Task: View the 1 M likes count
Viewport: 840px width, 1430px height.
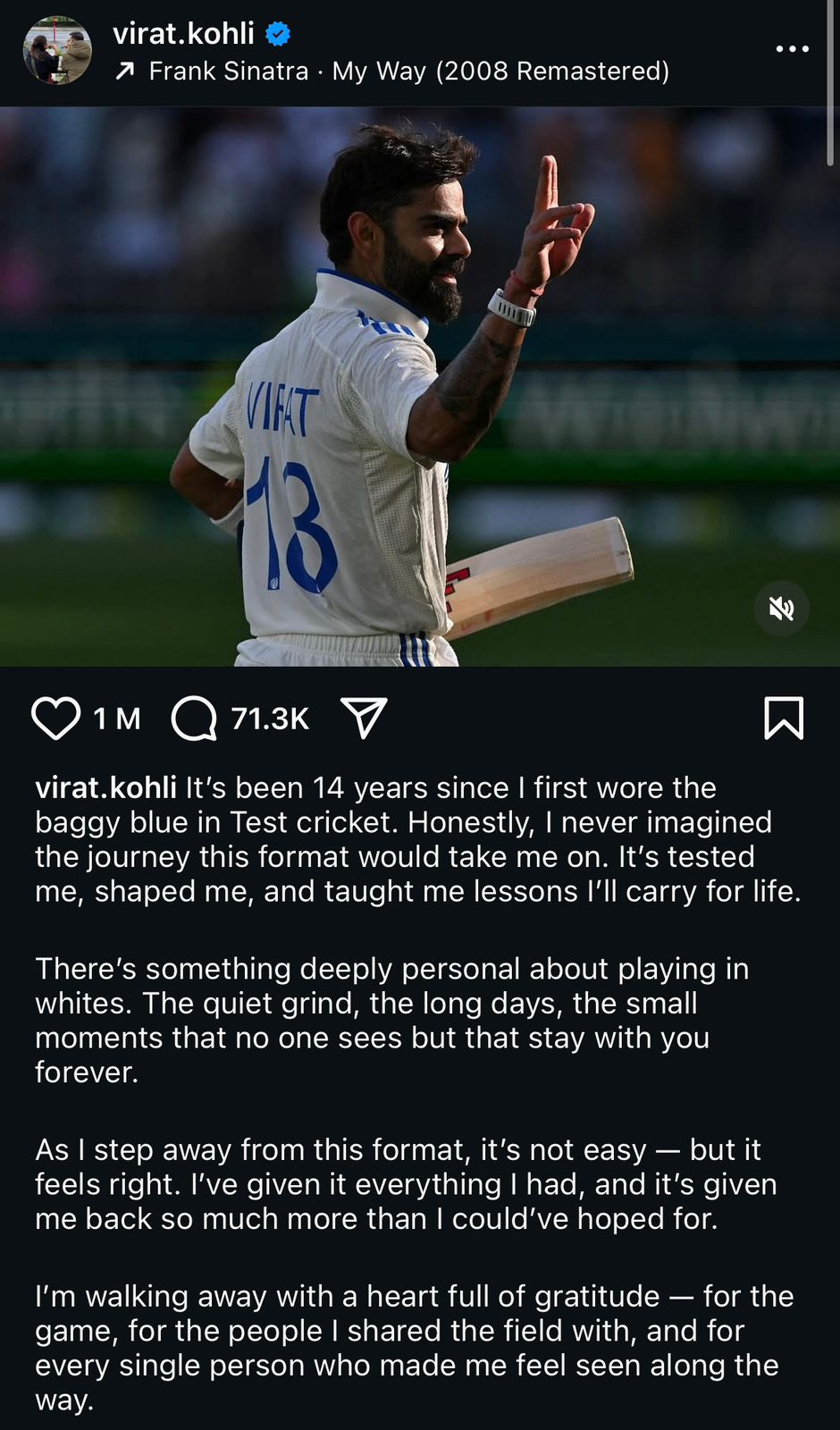Action: [117, 719]
